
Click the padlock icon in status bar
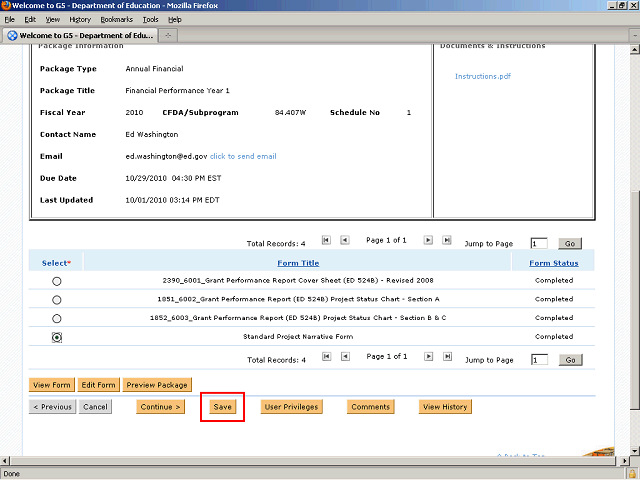(x=632, y=474)
